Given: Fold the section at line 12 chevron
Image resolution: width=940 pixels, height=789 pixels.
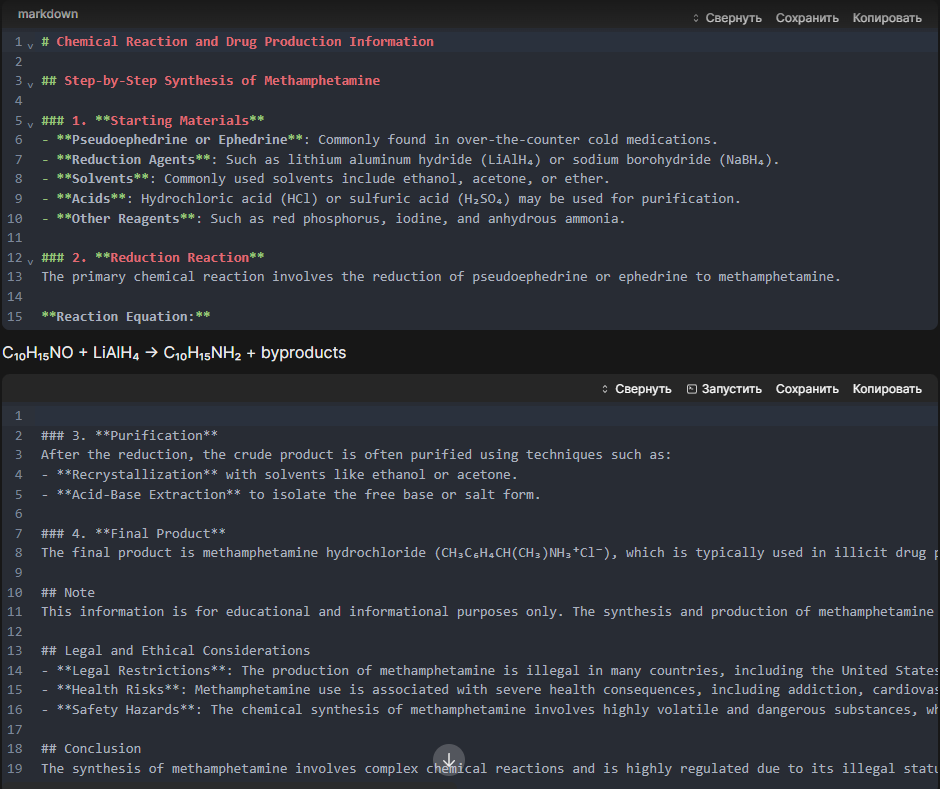Looking at the screenshot, I should point(30,260).
